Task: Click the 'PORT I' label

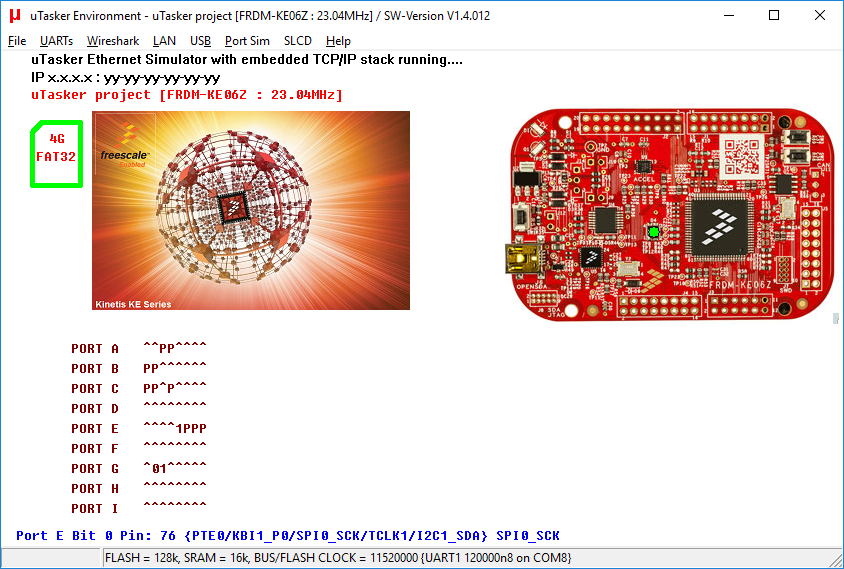Action: click(x=95, y=508)
